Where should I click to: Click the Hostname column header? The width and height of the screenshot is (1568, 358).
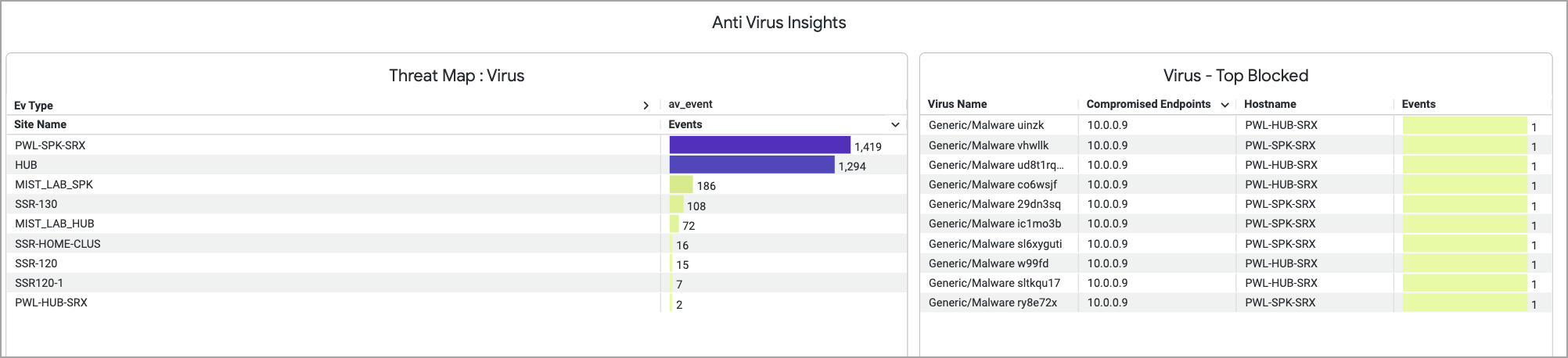(1270, 104)
